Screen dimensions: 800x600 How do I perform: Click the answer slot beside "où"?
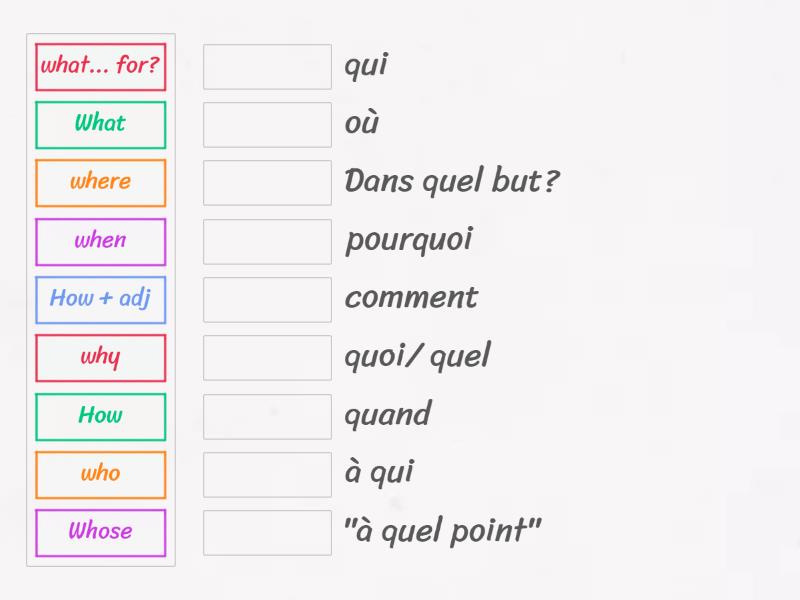click(267, 125)
